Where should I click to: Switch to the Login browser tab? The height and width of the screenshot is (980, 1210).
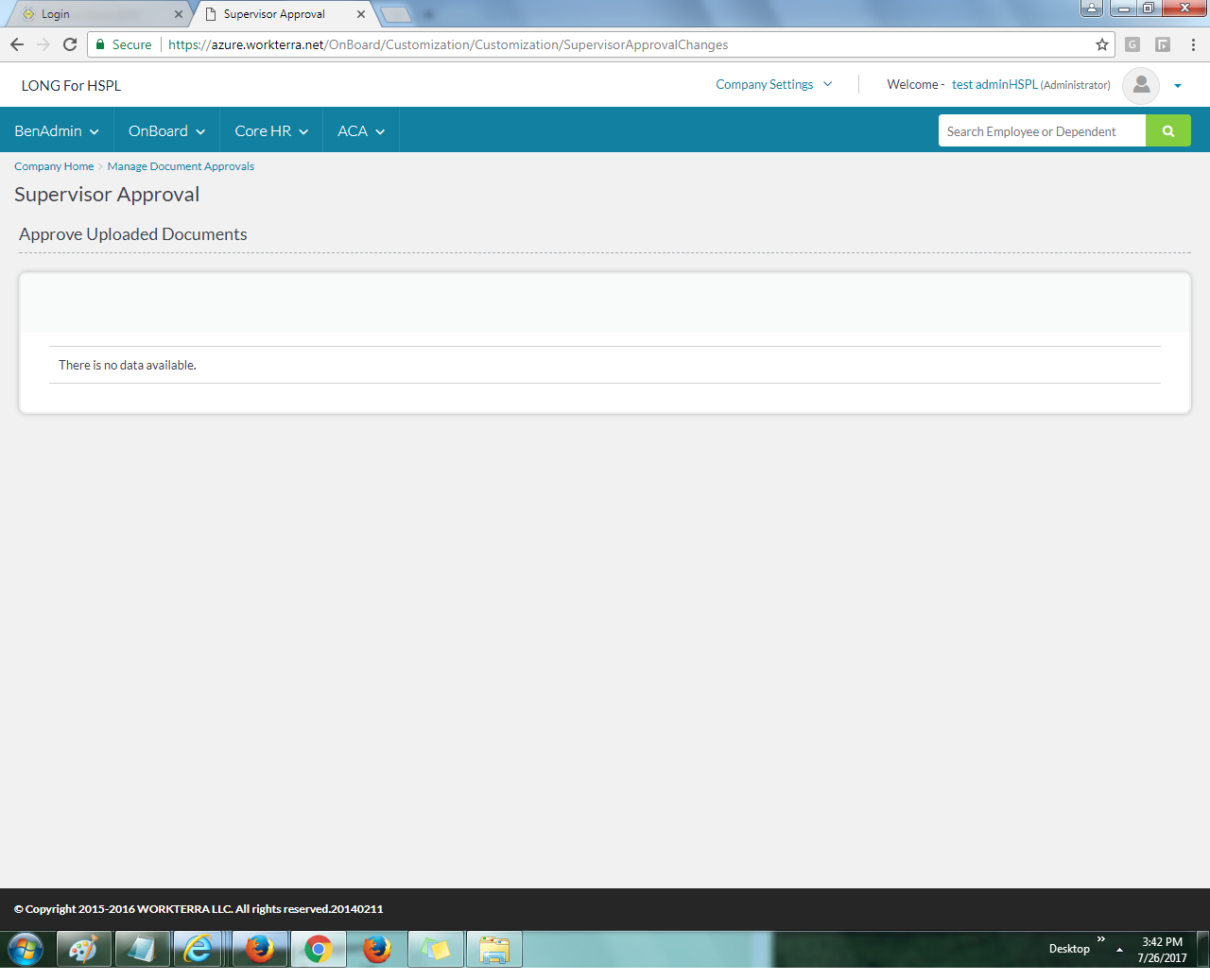tap(95, 14)
